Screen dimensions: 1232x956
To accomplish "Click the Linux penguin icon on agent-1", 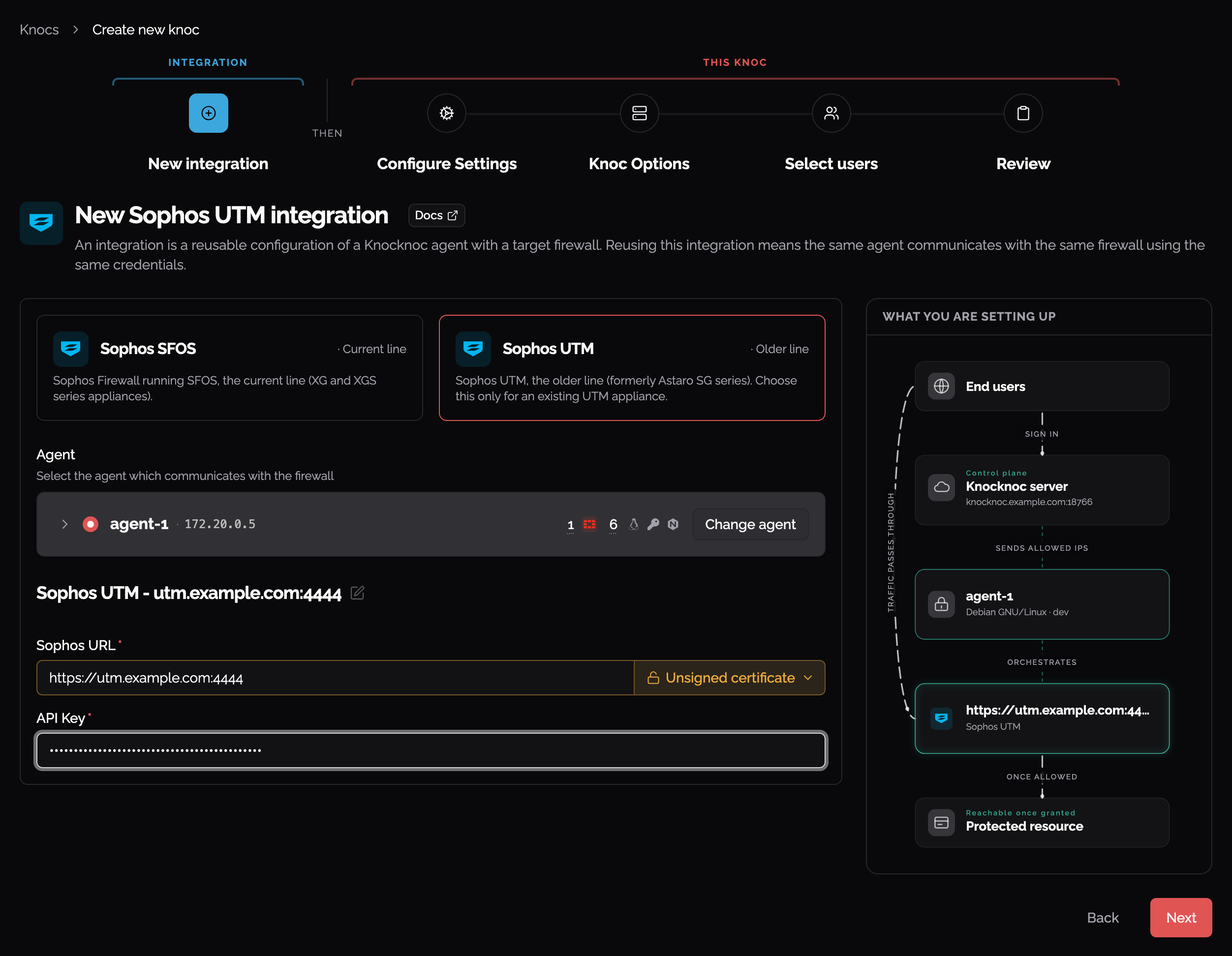I will (634, 524).
